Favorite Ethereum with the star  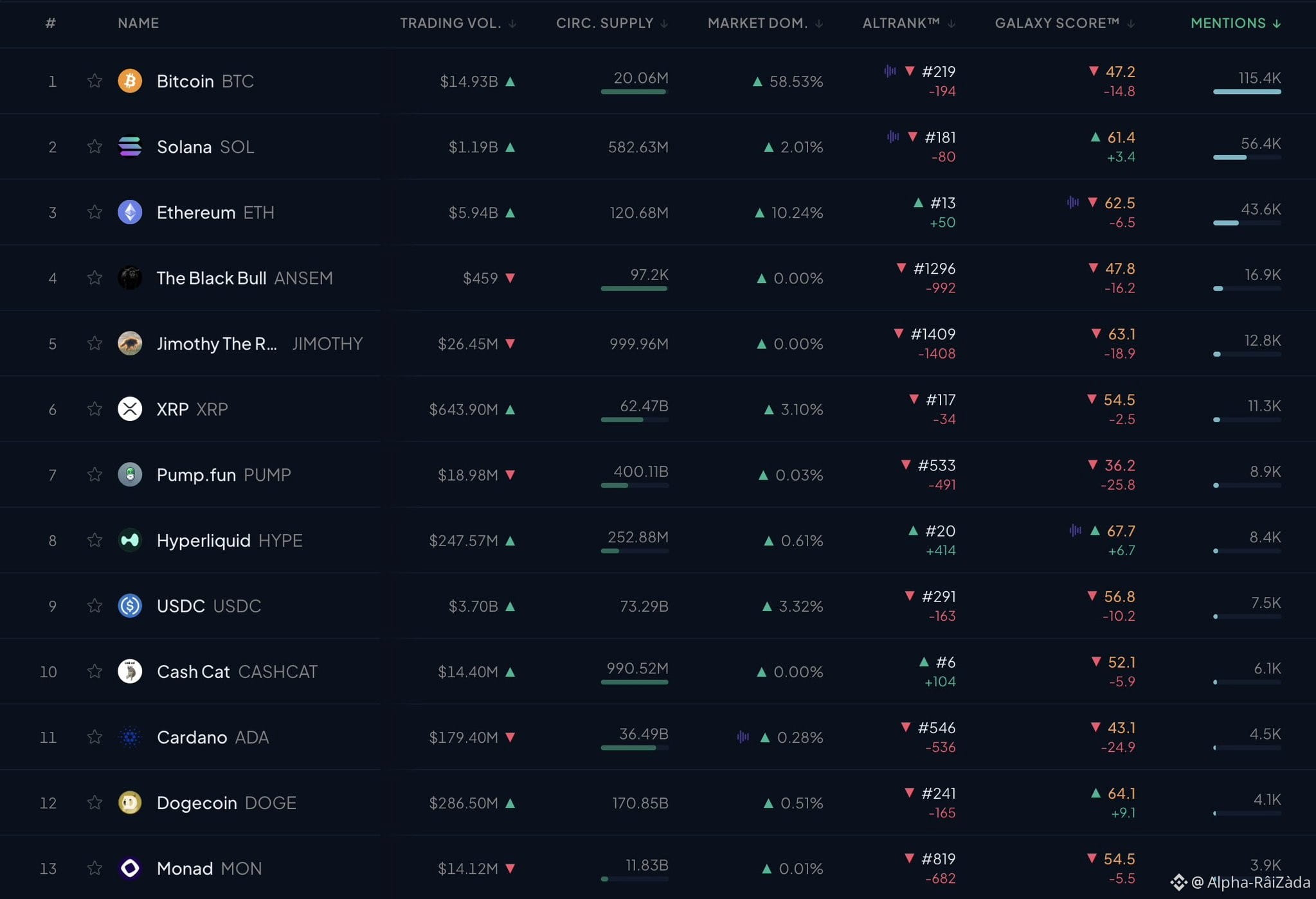(95, 211)
